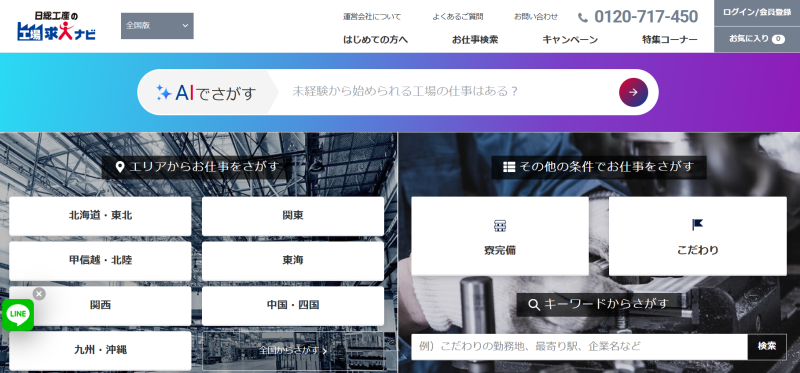Screen dimensions: 800x373
Task: Open 特集コーナー menu item
Action: [670, 40]
